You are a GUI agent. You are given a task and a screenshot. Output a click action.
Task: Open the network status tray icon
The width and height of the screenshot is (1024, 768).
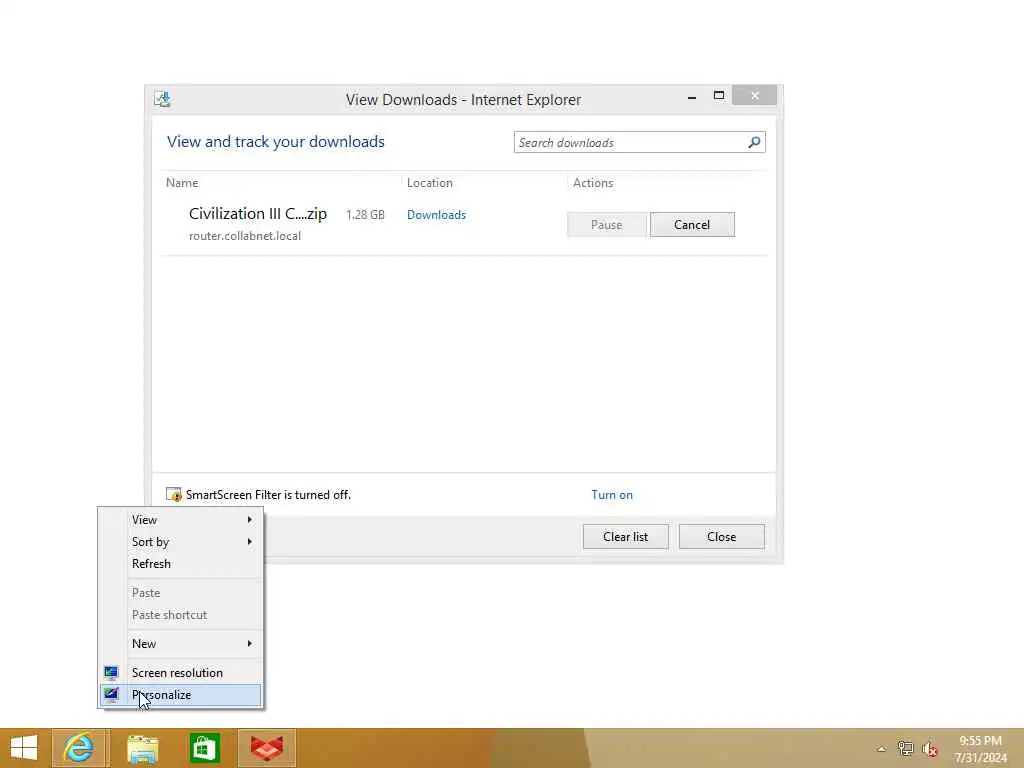(x=905, y=748)
